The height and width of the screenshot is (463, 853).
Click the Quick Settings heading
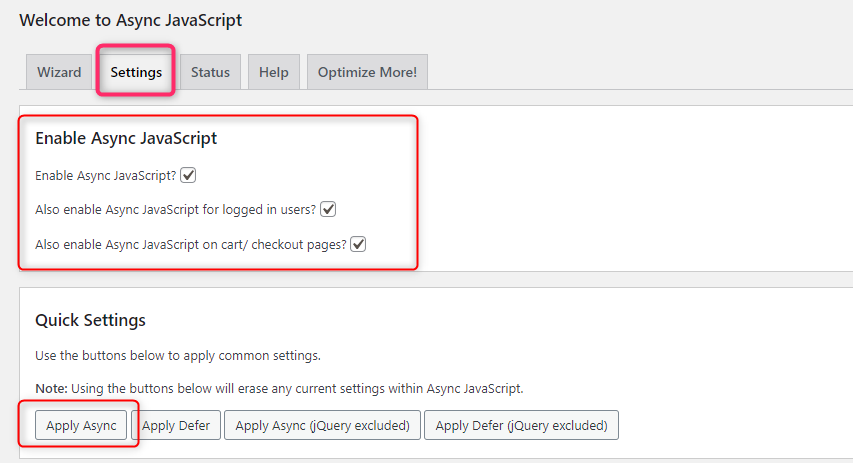[x=90, y=320]
